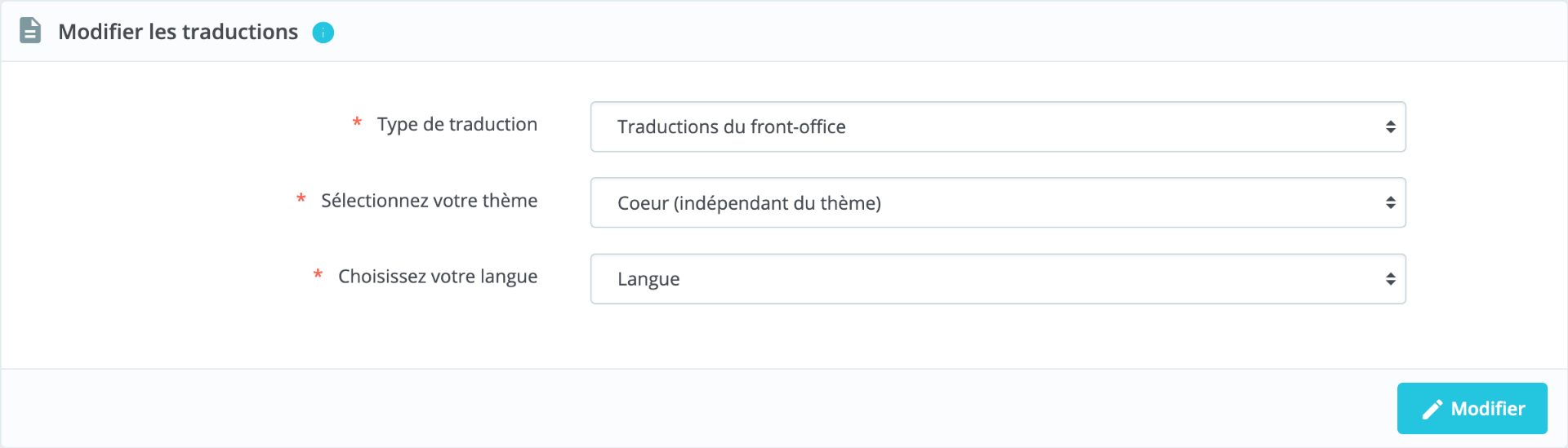The image size is (1568, 448).
Task: Click the blue info icon beside the title
Action: coord(323,33)
